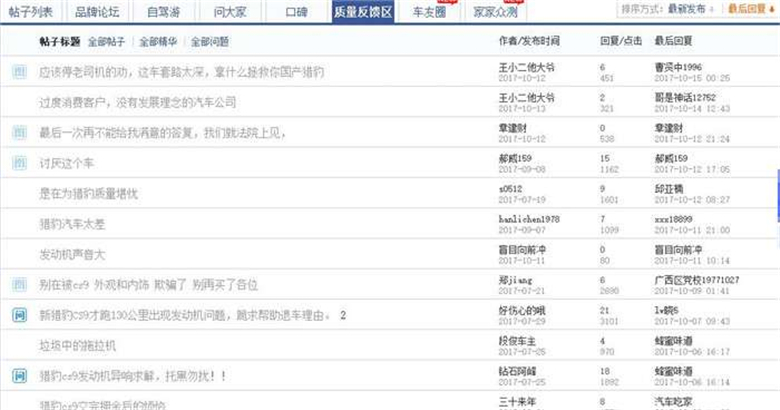This screenshot has height=410, width=780.
Task: Open the 问大家 tab
Action: [230, 11]
